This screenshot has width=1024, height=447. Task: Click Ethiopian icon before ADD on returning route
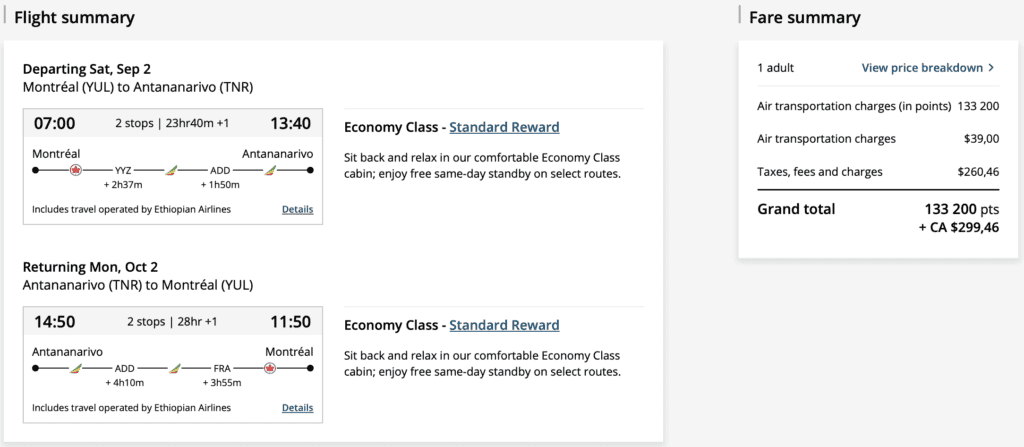coord(76,369)
